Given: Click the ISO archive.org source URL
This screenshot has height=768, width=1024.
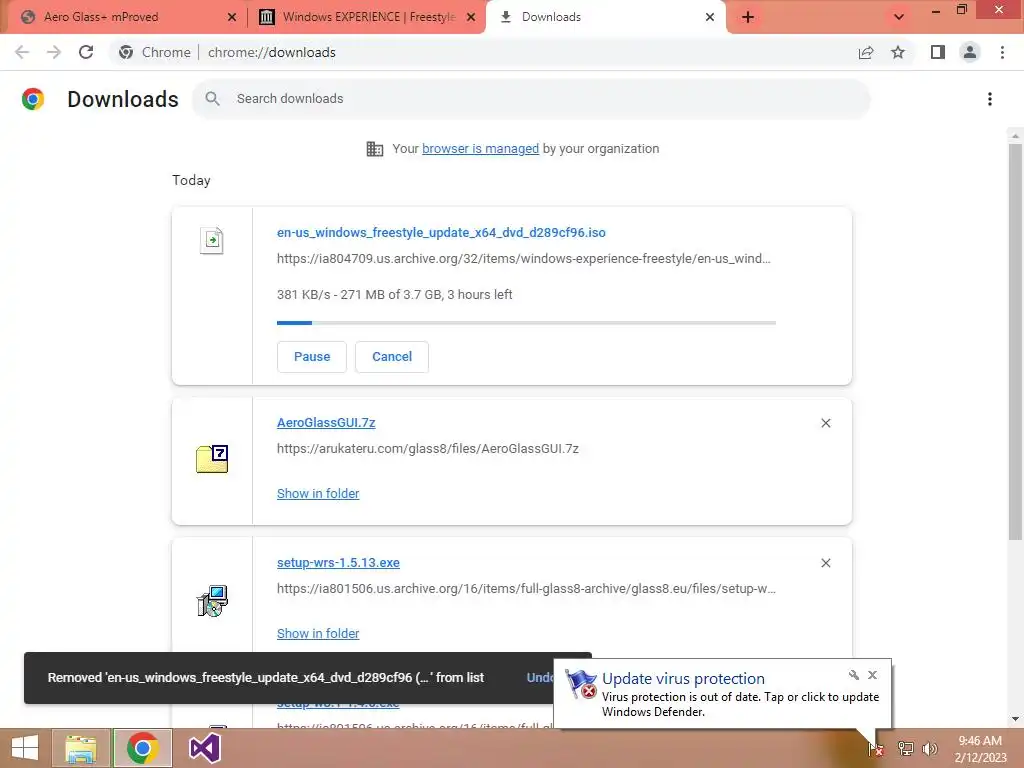Looking at the screenshot, I should (524, 259).
